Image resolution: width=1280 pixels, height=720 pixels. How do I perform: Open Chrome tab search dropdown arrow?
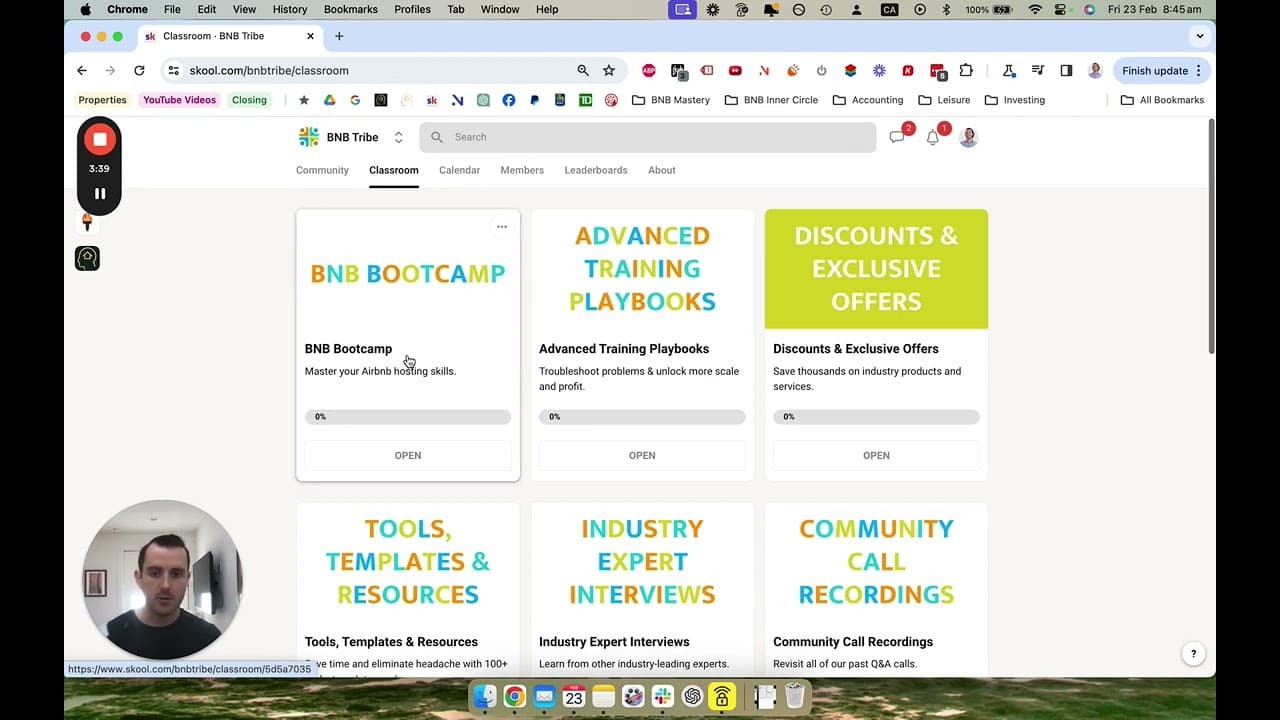coord(1200,36)
